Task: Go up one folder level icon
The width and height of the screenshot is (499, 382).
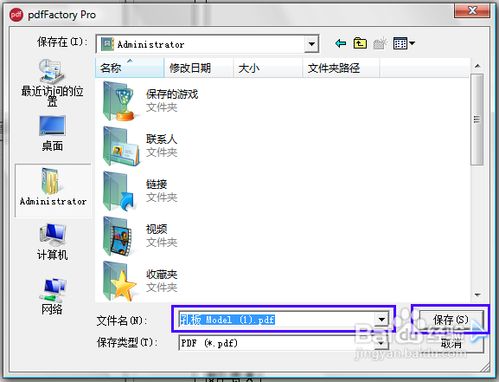Action: point(360,43)
